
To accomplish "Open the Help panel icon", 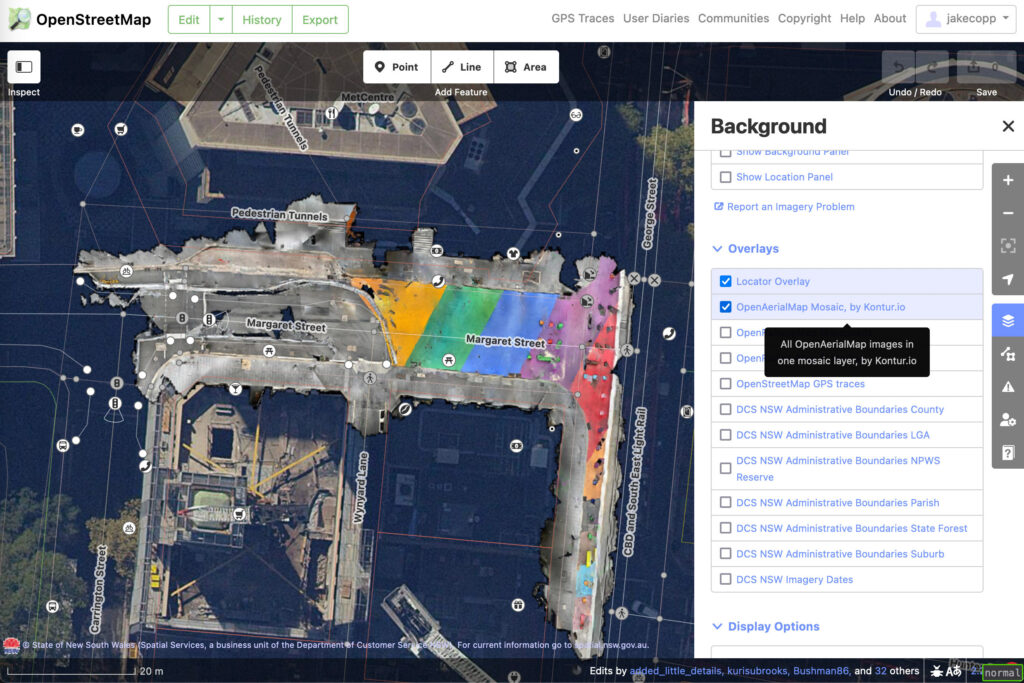I will 1008,453.
